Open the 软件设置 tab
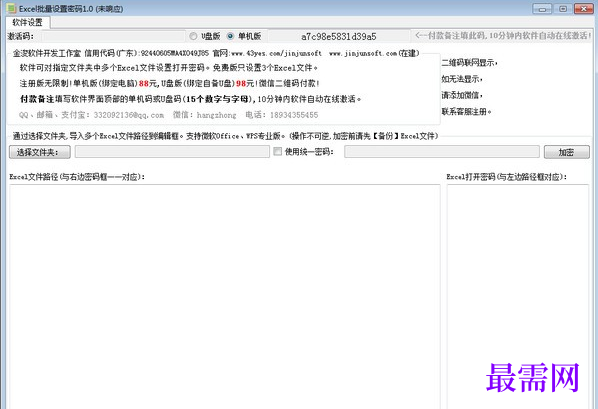The image size is (598, 409). click(x=28, y=22)
